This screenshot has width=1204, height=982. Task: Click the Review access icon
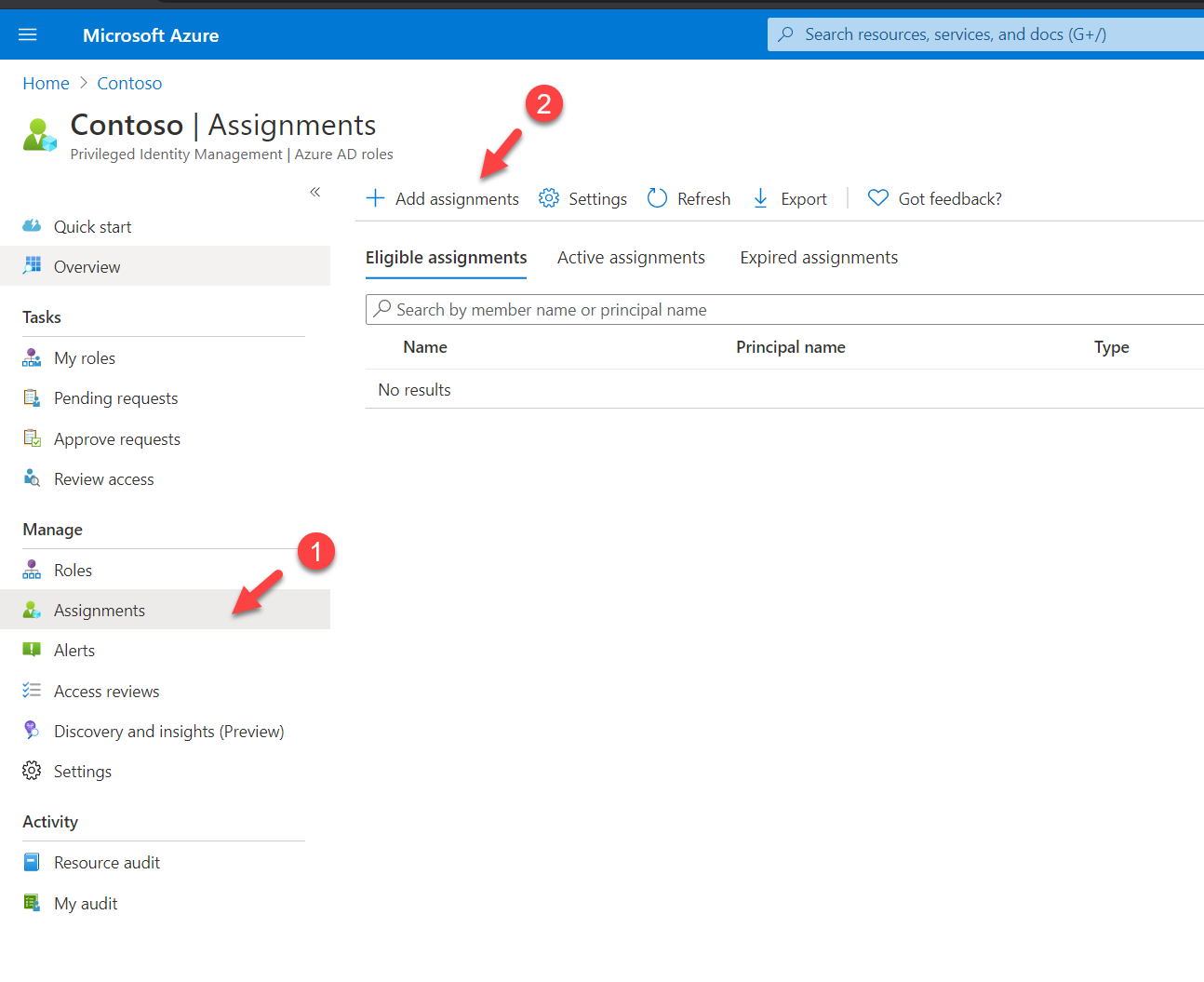pyautogui.click(x=32, y=478)
